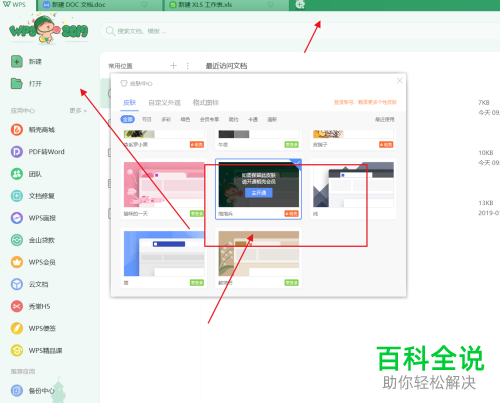Filter skins by 节日
Image resolution: width=500 pixels, height=403 pixels.
pyautogui.click(x=147, y=119)
